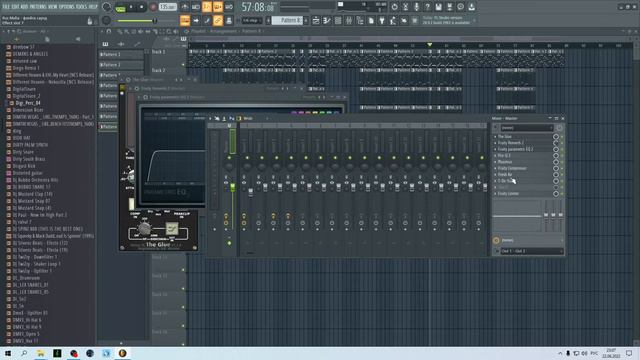Image resolution: width=640 pixels, height=360 pixels.
Task: Open the taskbar search icon
Action: (24, 353)
